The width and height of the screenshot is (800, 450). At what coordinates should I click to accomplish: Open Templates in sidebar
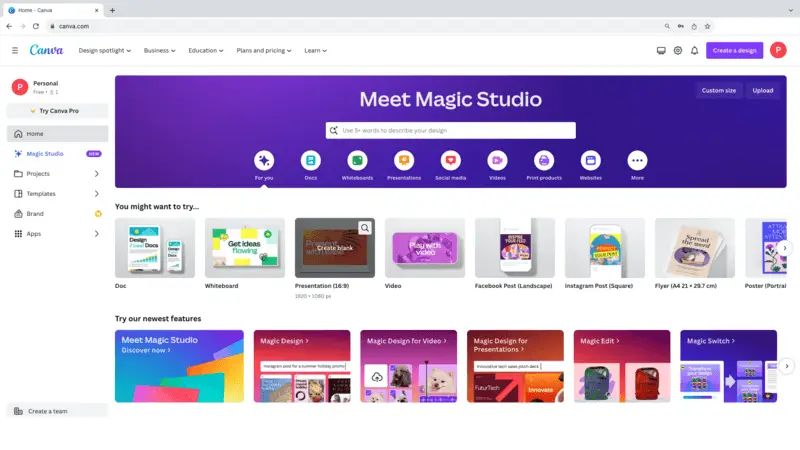pos(57,194)
